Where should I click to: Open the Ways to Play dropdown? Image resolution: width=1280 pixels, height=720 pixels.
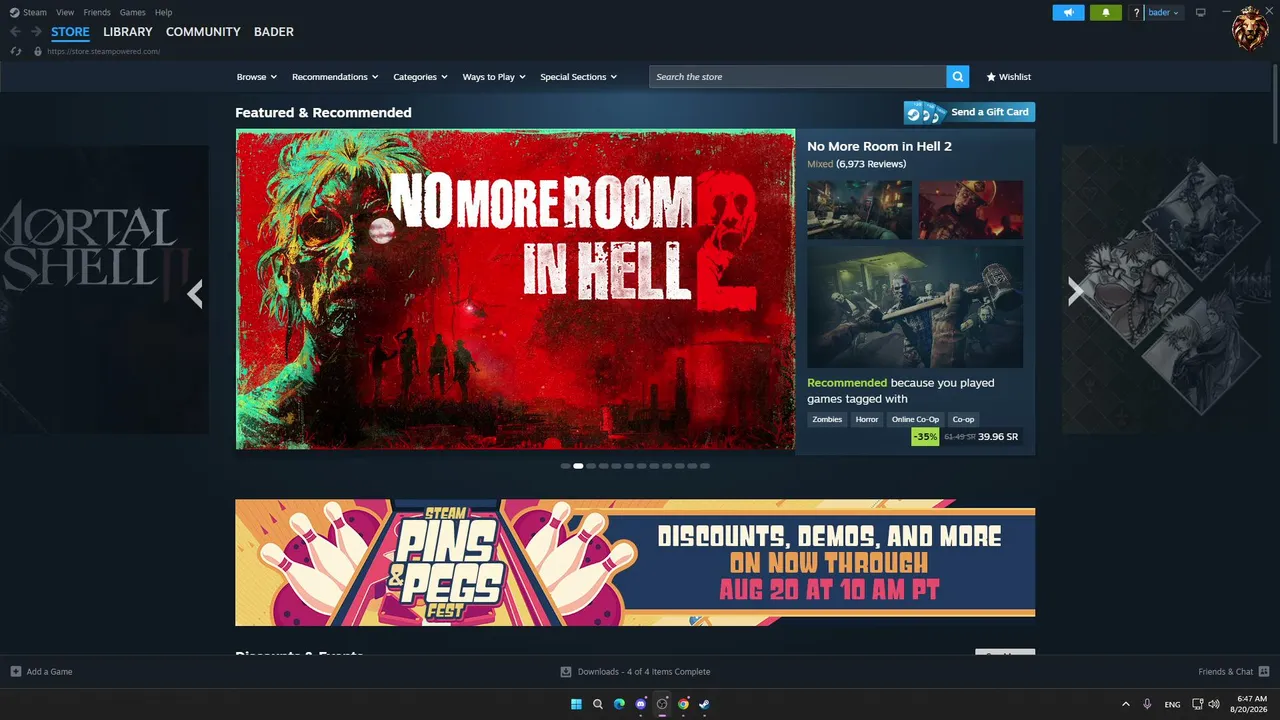tap(494, 77)
